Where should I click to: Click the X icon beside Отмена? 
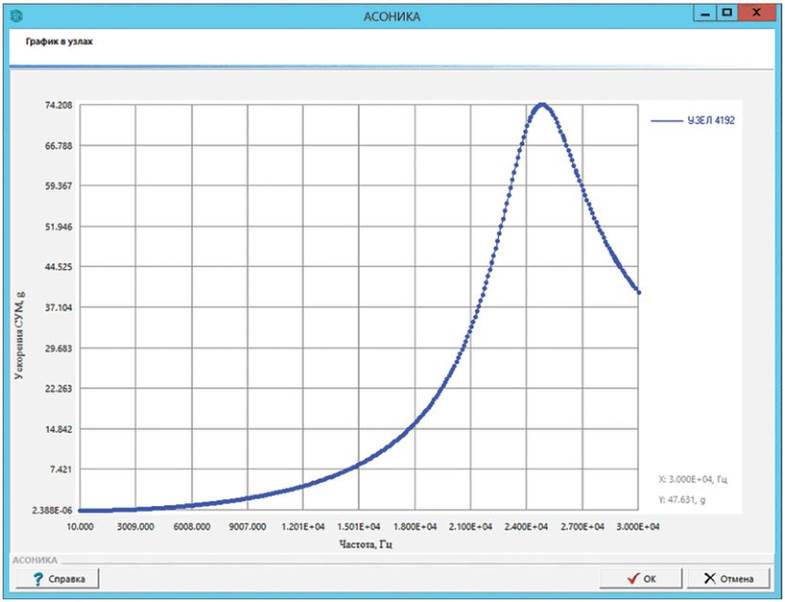pos(708,578)
